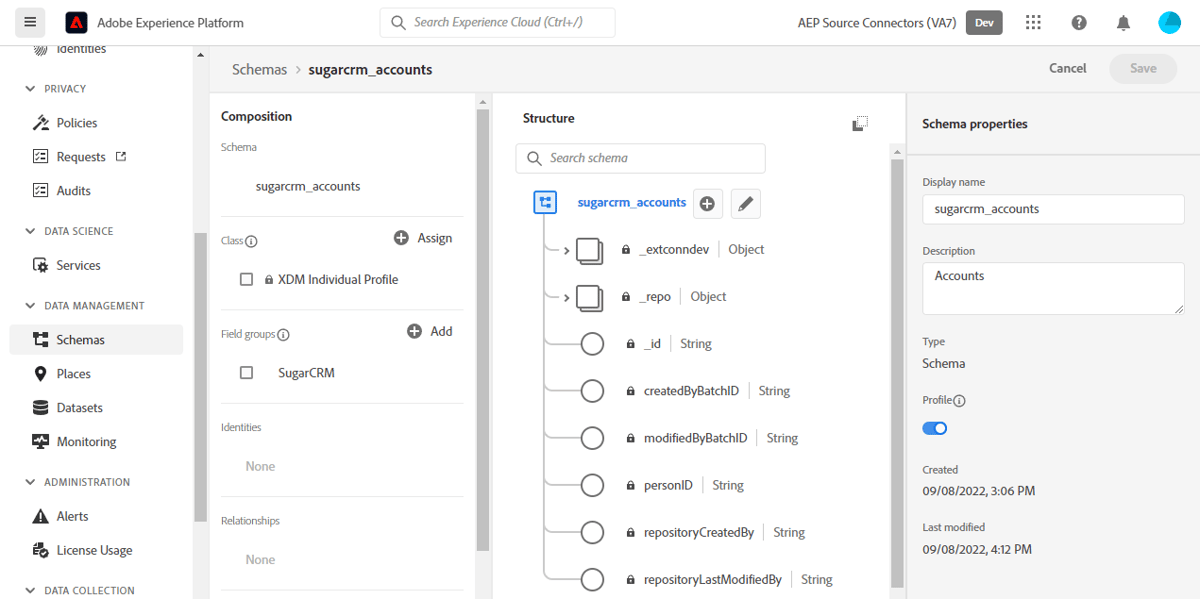Click the Search schema input field
1200x599 pixels.
640,158
